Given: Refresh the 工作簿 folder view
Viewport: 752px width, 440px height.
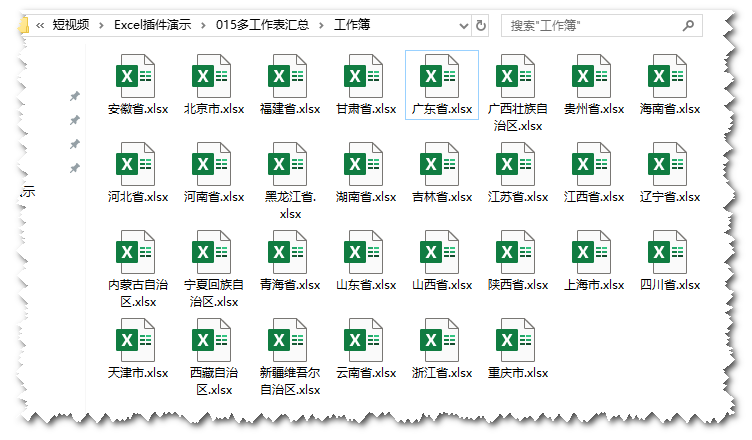Looking at the screenshot, I should coord(481,25).
